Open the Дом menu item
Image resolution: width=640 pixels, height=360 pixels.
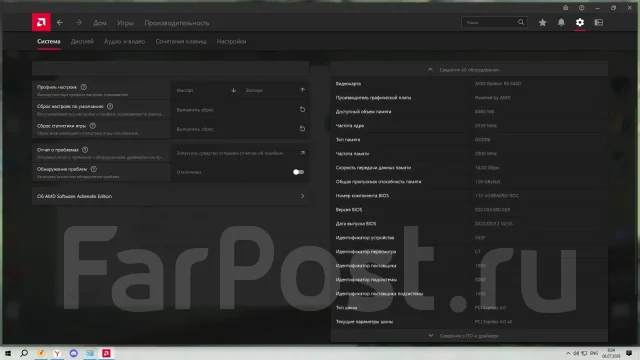pyautogui.click(x=100, y=23)
